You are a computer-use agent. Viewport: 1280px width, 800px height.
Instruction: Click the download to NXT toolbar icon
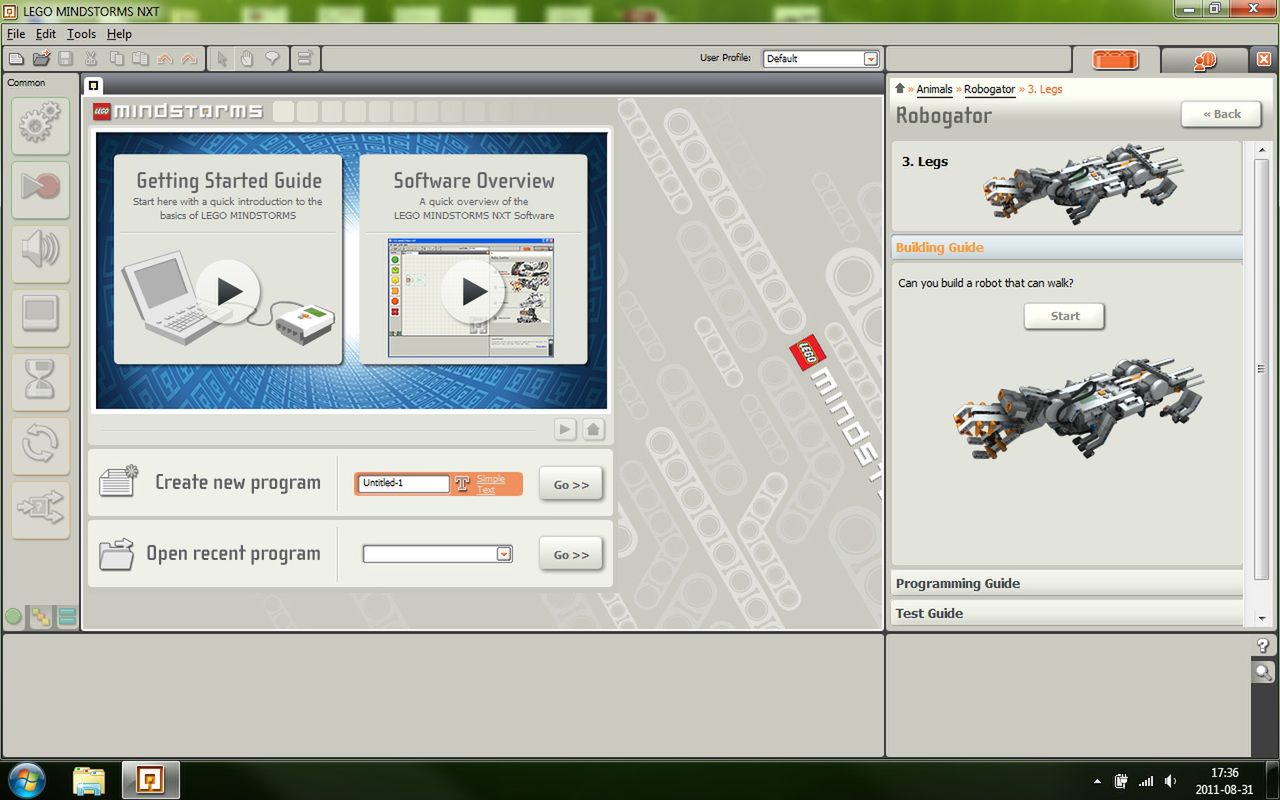(304, 59)
